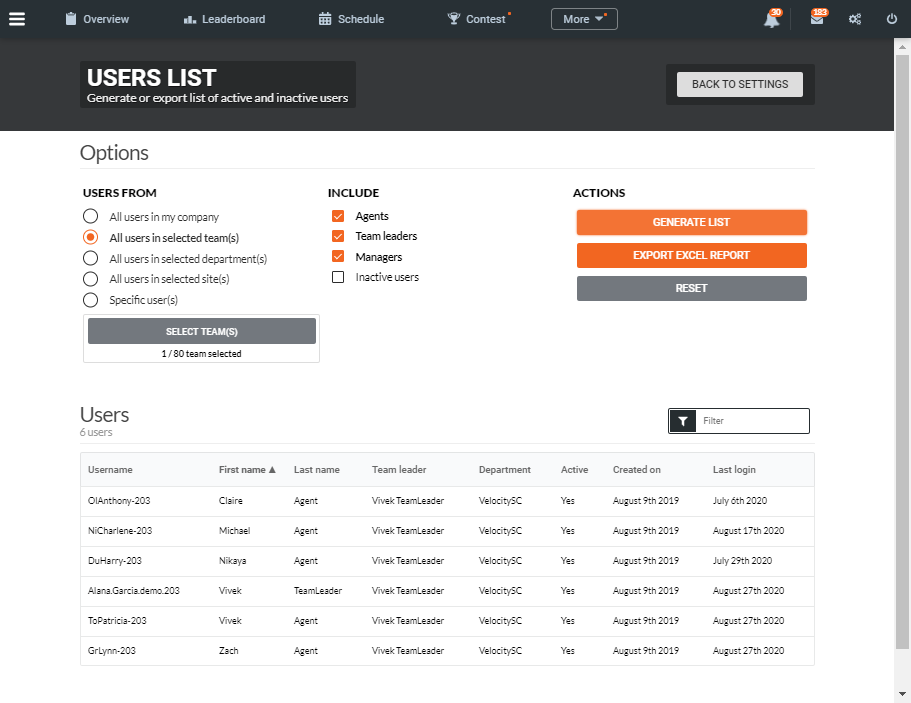The height and width of the screenshot is (703, 911).
Task: Sort by Department column header
Action: (x=504, y=469)
